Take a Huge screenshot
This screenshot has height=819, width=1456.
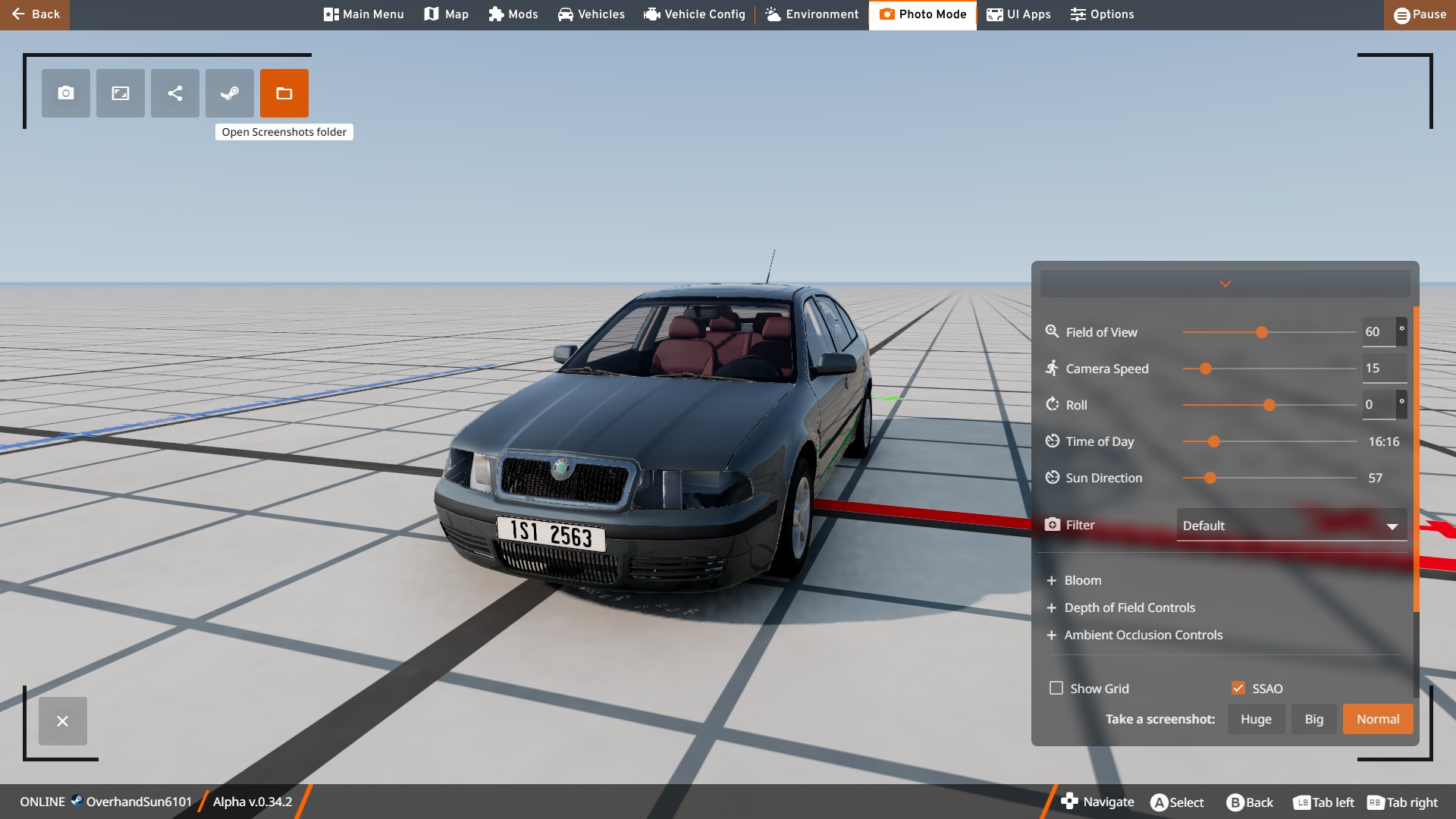[x=1256, y=719]
